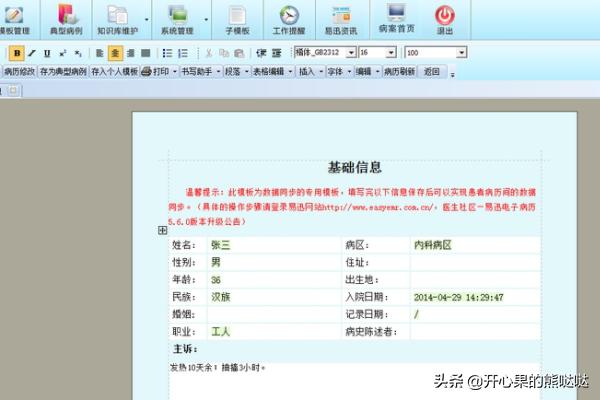Toggle center text alignment
This screenshot has width=600, height=400.
(115, 52)
